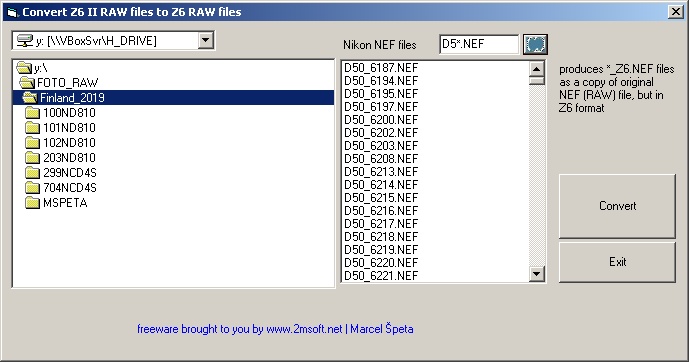This screenshot has width=689, height=362.
Task: Click the app icon in title bar
Action: pos(12,12)
